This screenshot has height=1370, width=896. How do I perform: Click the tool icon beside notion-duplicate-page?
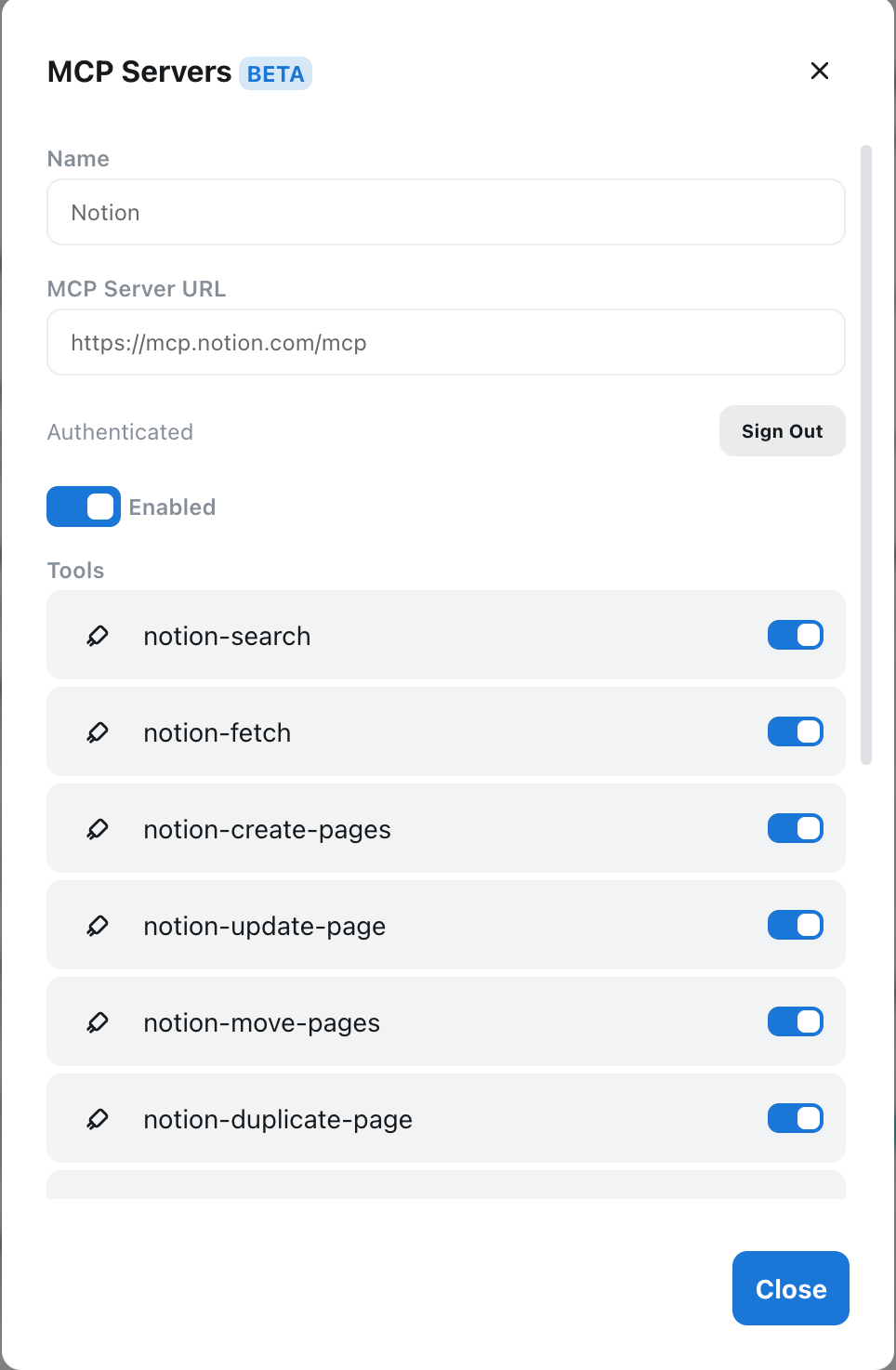(98, 1119)
